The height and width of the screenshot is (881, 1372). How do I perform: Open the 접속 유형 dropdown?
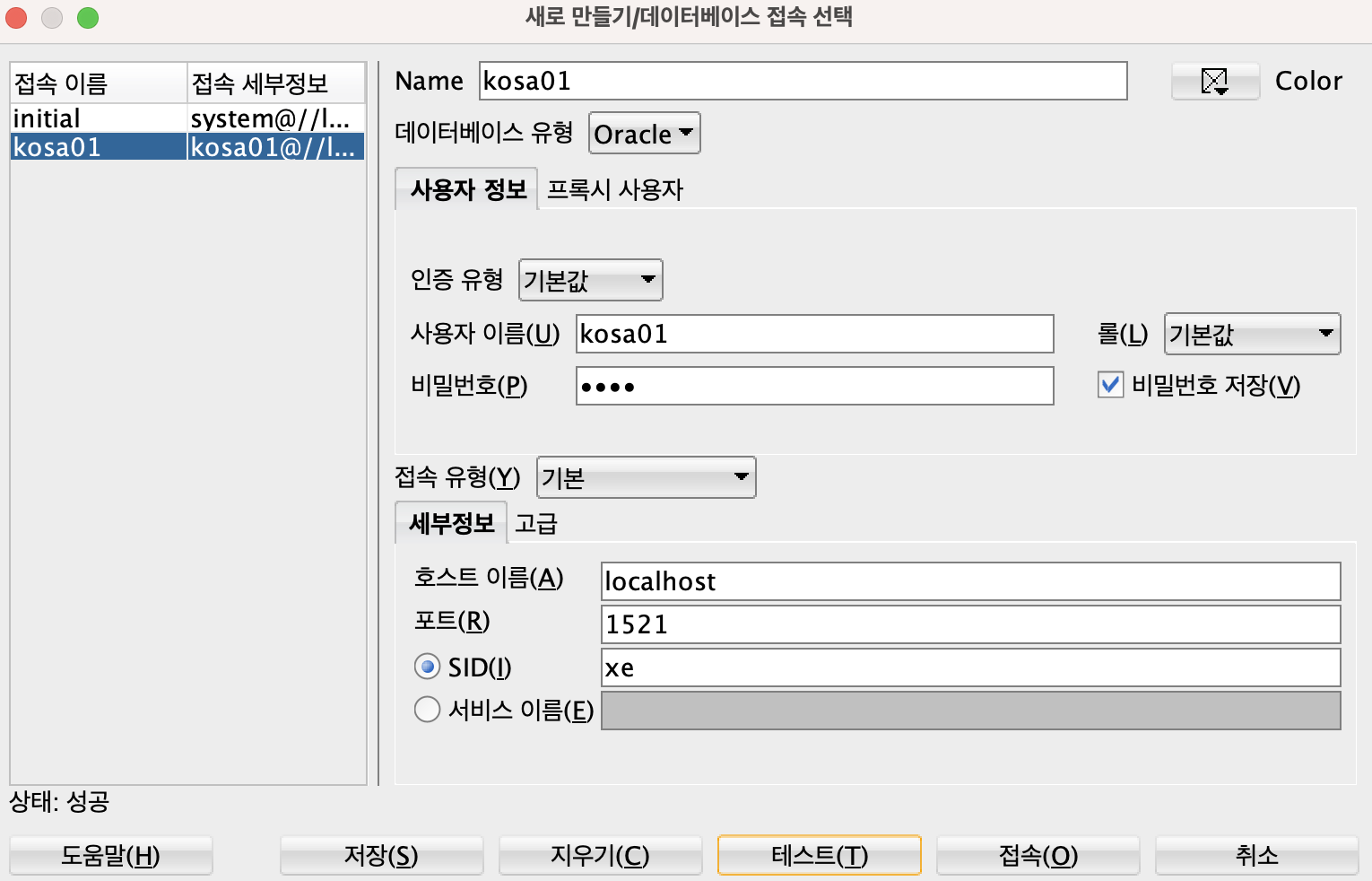click(646, 477)
